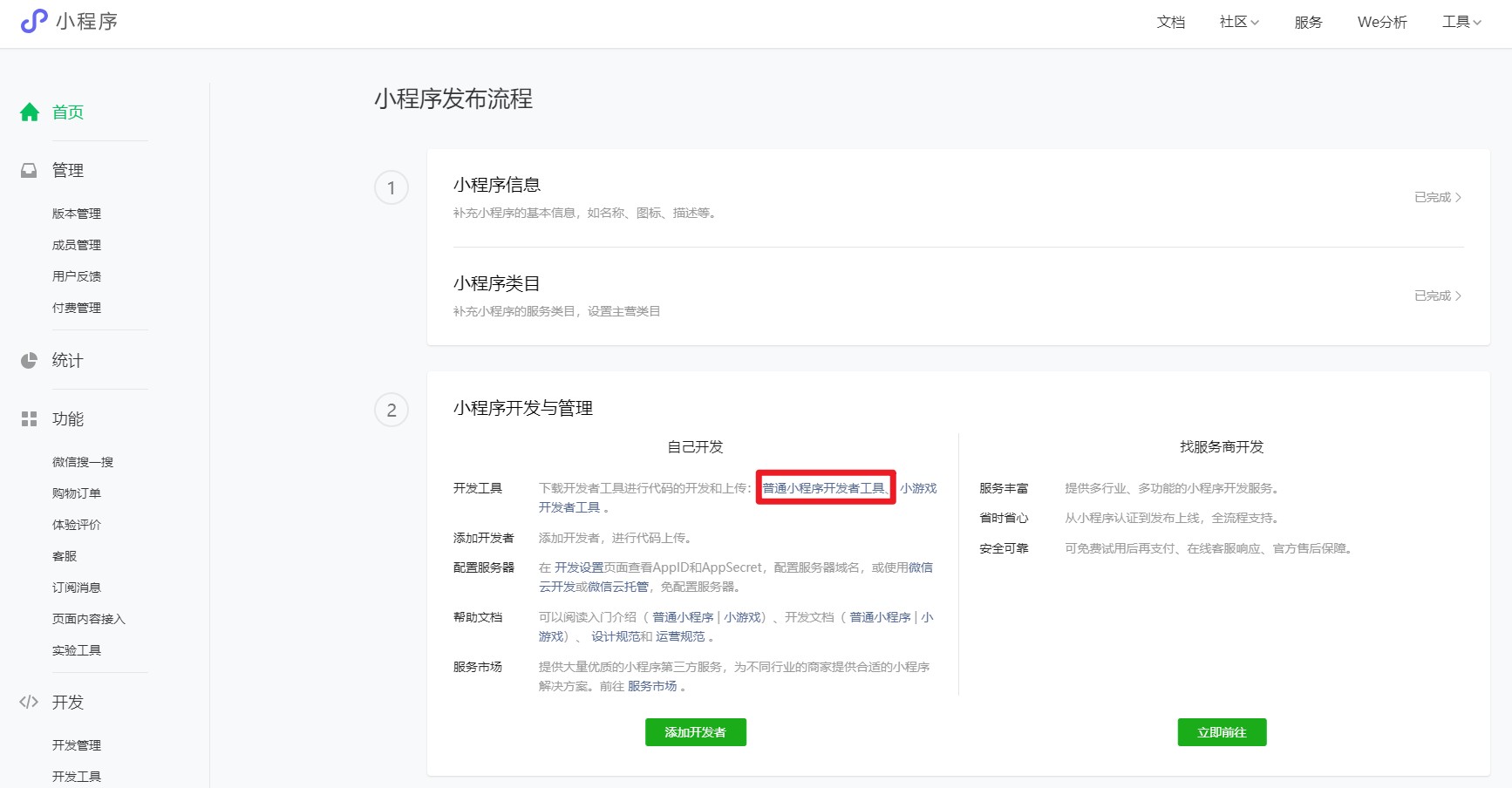The image size is (1512, 788).
Task: Click the green 添加开发者 button
Action: pyautogui.click(x=696, y=732)
